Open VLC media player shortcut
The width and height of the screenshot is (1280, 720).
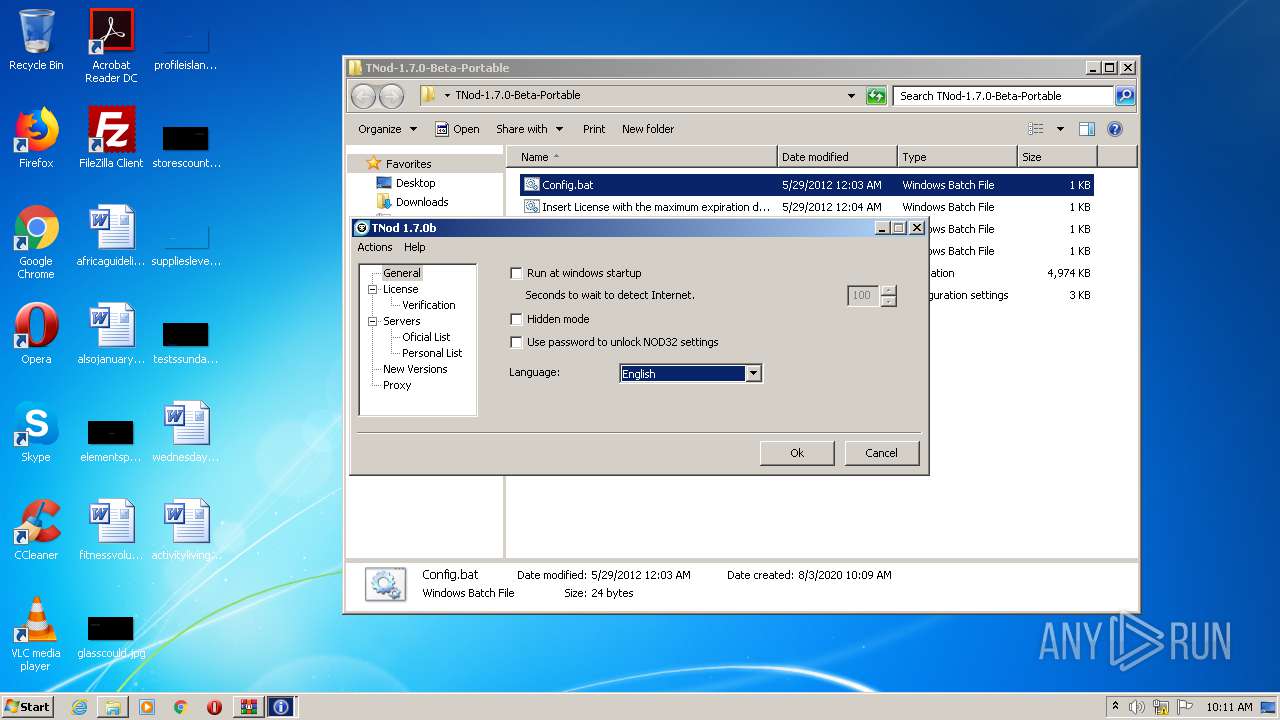(x=36, y=634)
